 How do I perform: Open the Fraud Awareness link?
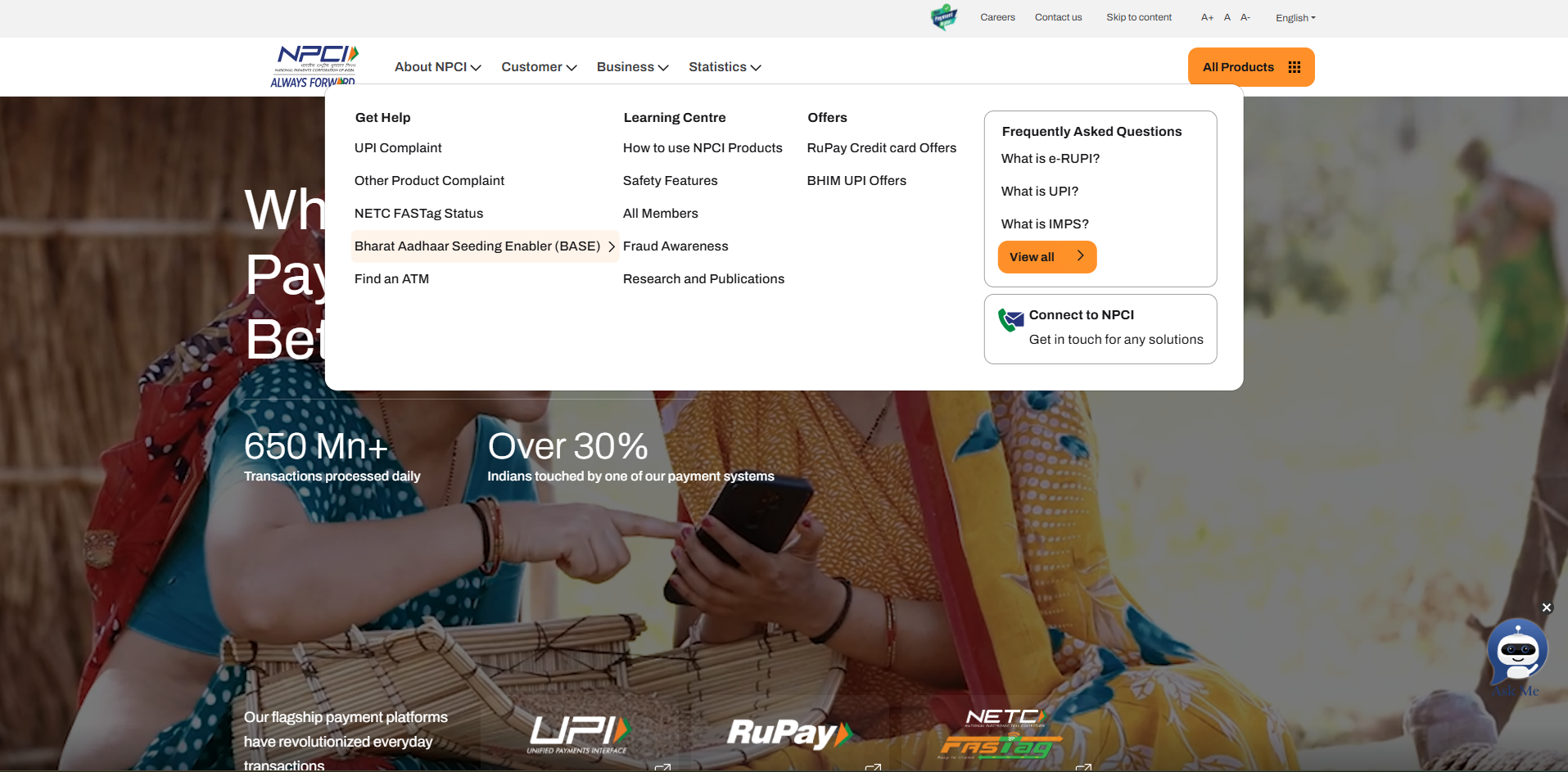tap(676, 246)
